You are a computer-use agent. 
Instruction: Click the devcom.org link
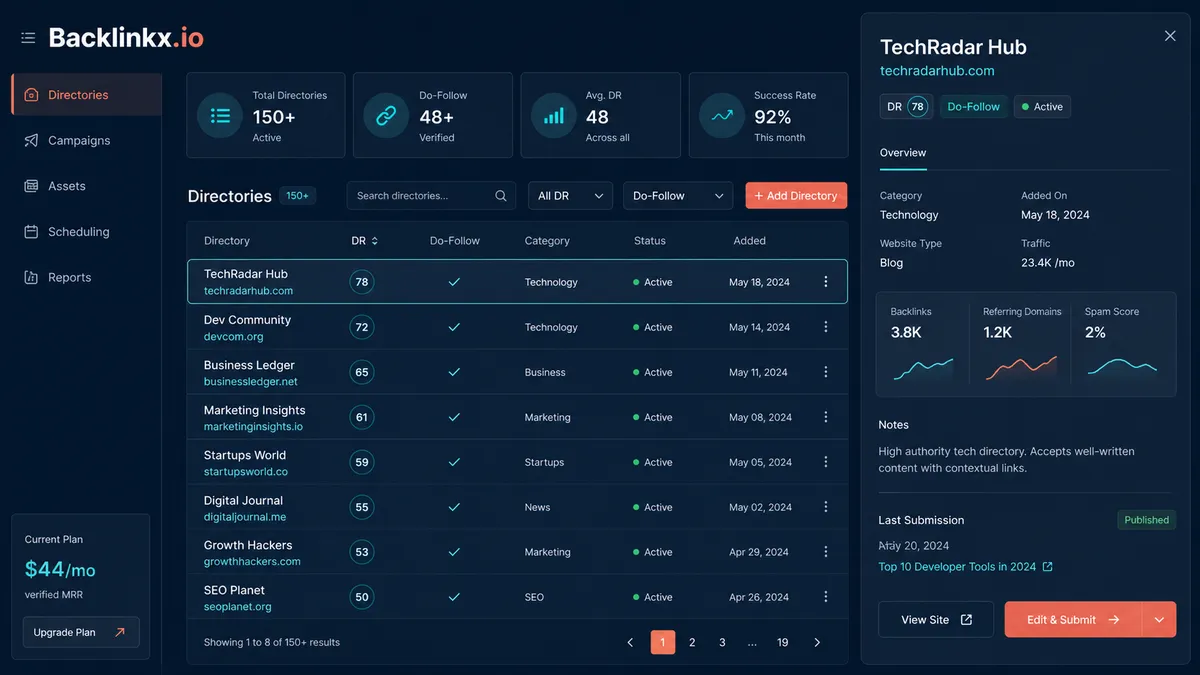pos(234,337)
